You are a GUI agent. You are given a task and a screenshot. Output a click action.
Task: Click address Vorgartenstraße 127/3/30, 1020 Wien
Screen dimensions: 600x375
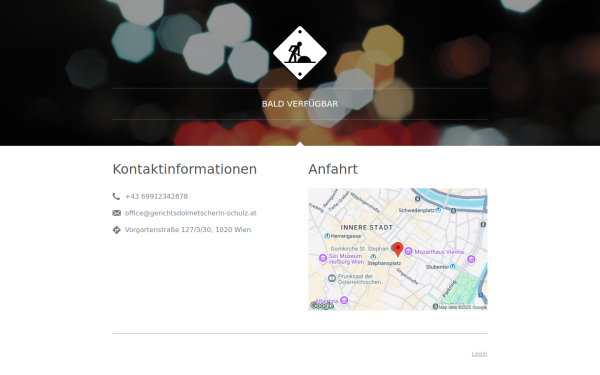188,230
